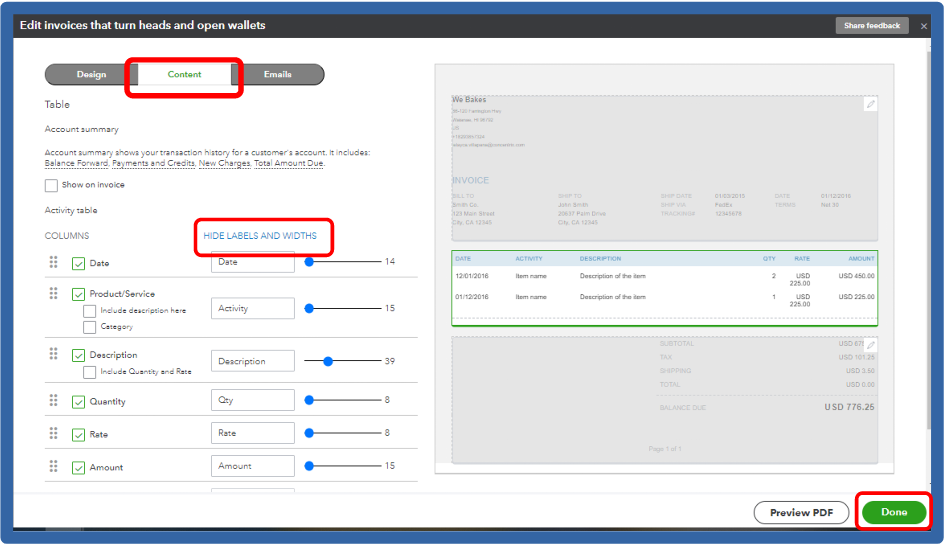
Task: Grab the Quantity row drag handle
Action: click(x=54, y=400)
